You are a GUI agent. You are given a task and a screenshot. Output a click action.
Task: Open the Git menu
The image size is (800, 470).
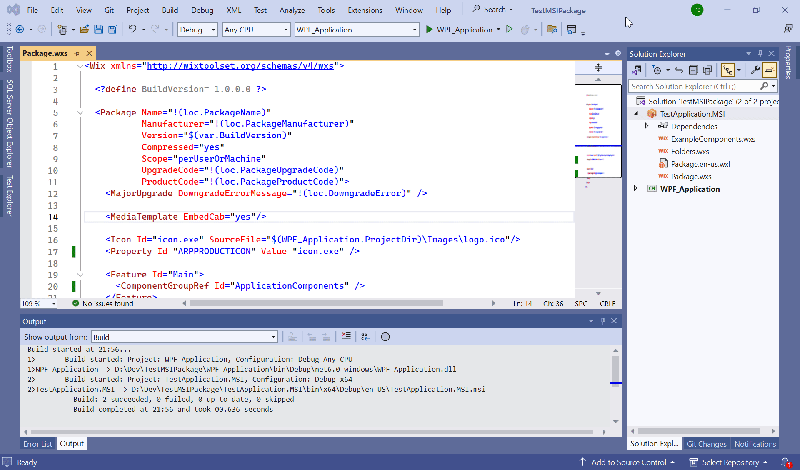[x=109, y=10]
